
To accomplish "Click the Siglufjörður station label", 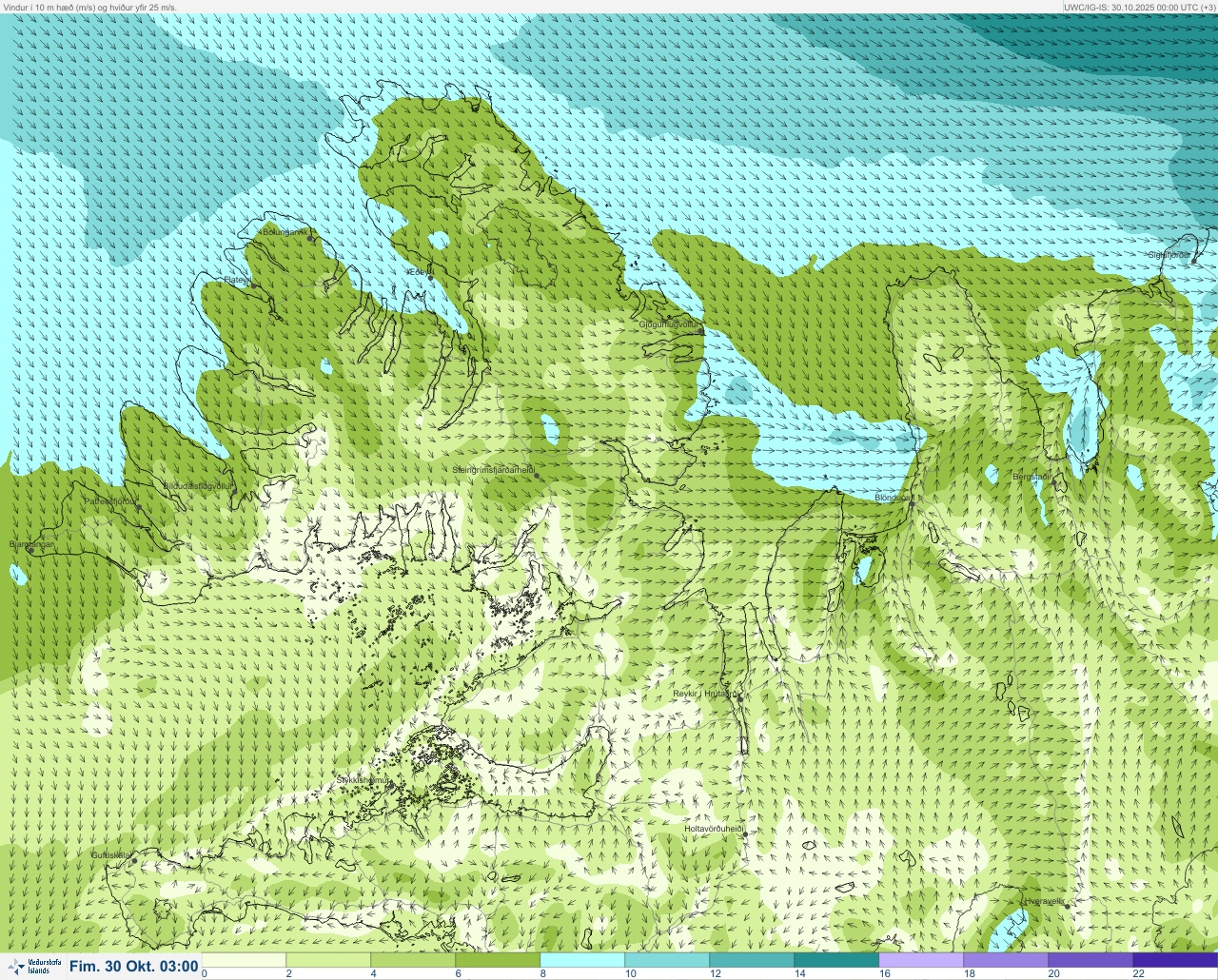I will (1169, 255).
